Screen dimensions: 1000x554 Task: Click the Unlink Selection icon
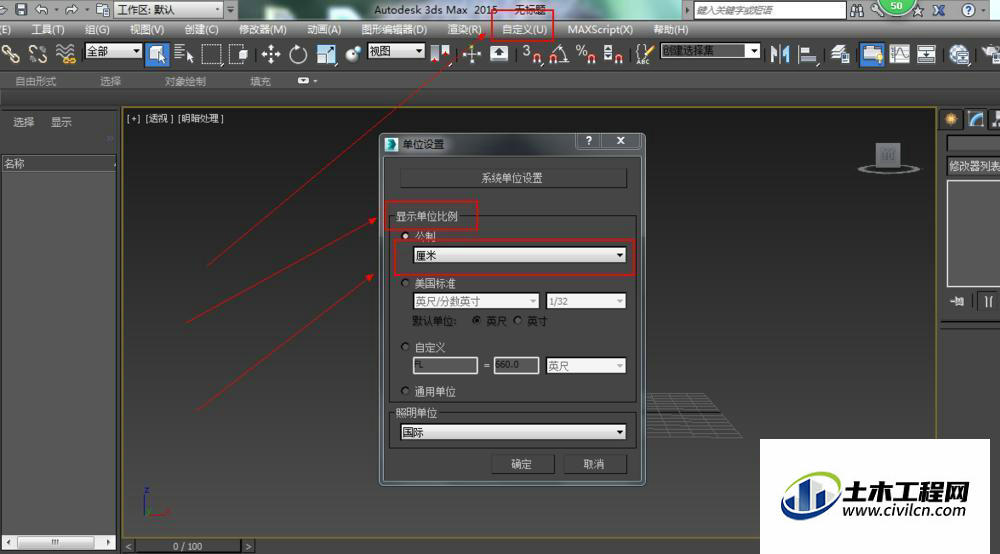(x=38, y=54)
